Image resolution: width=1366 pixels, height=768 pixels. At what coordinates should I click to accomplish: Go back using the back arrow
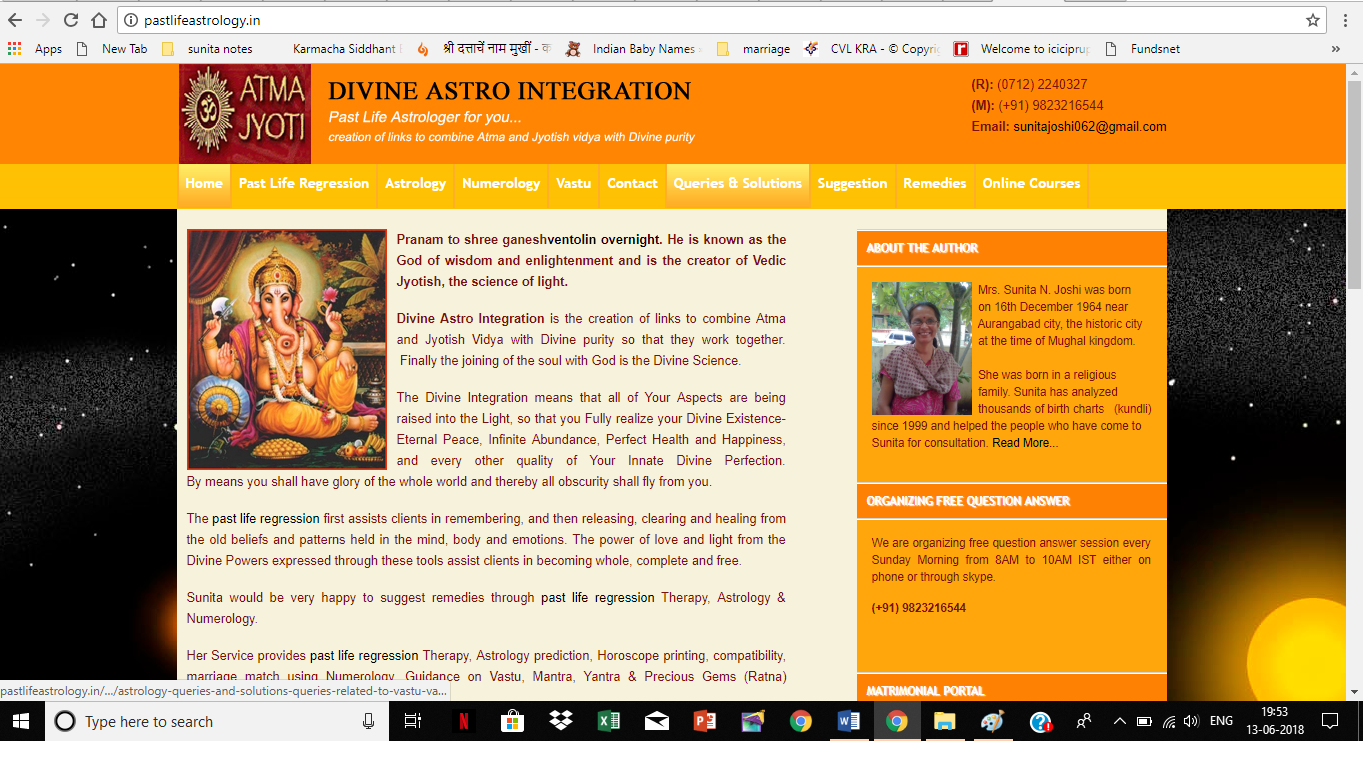pyautogui.click(x=16, y=20)
